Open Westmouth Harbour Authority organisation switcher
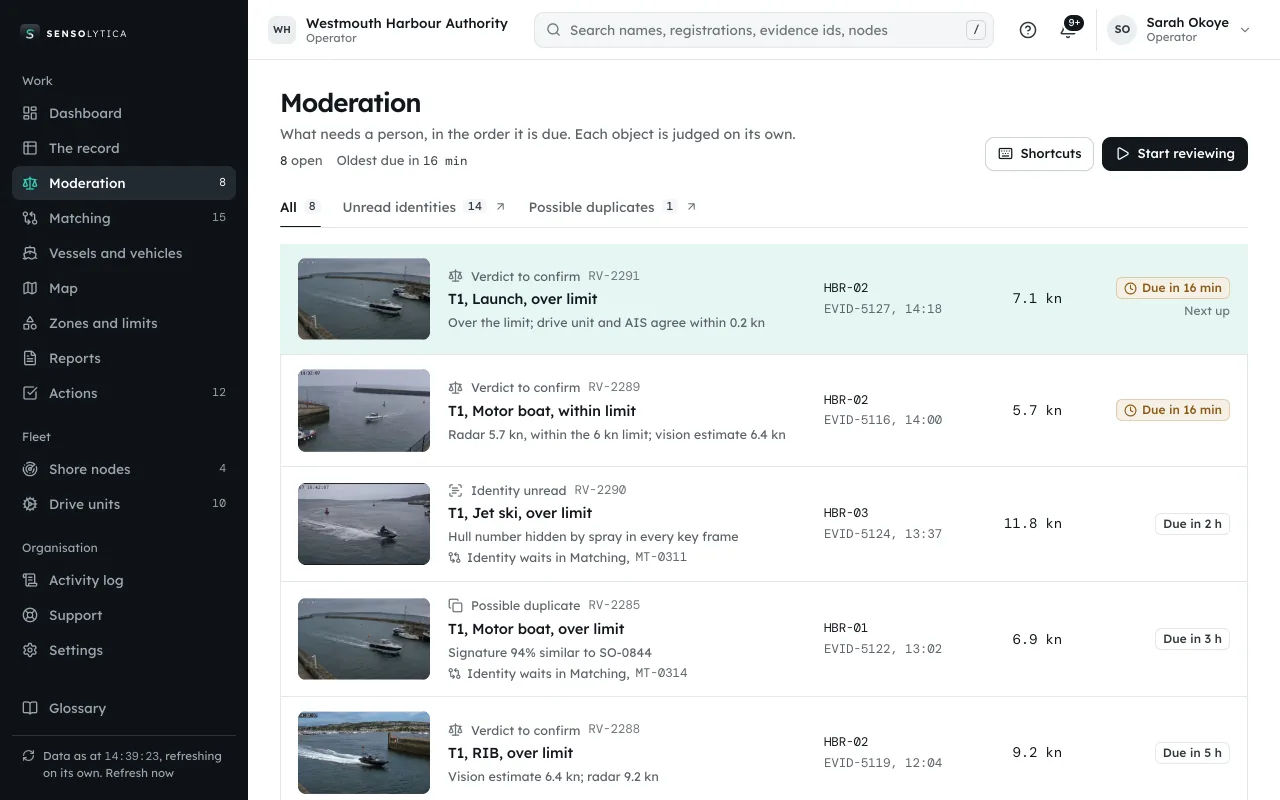This screenshot has width=1280, height=800. (388, 30)
